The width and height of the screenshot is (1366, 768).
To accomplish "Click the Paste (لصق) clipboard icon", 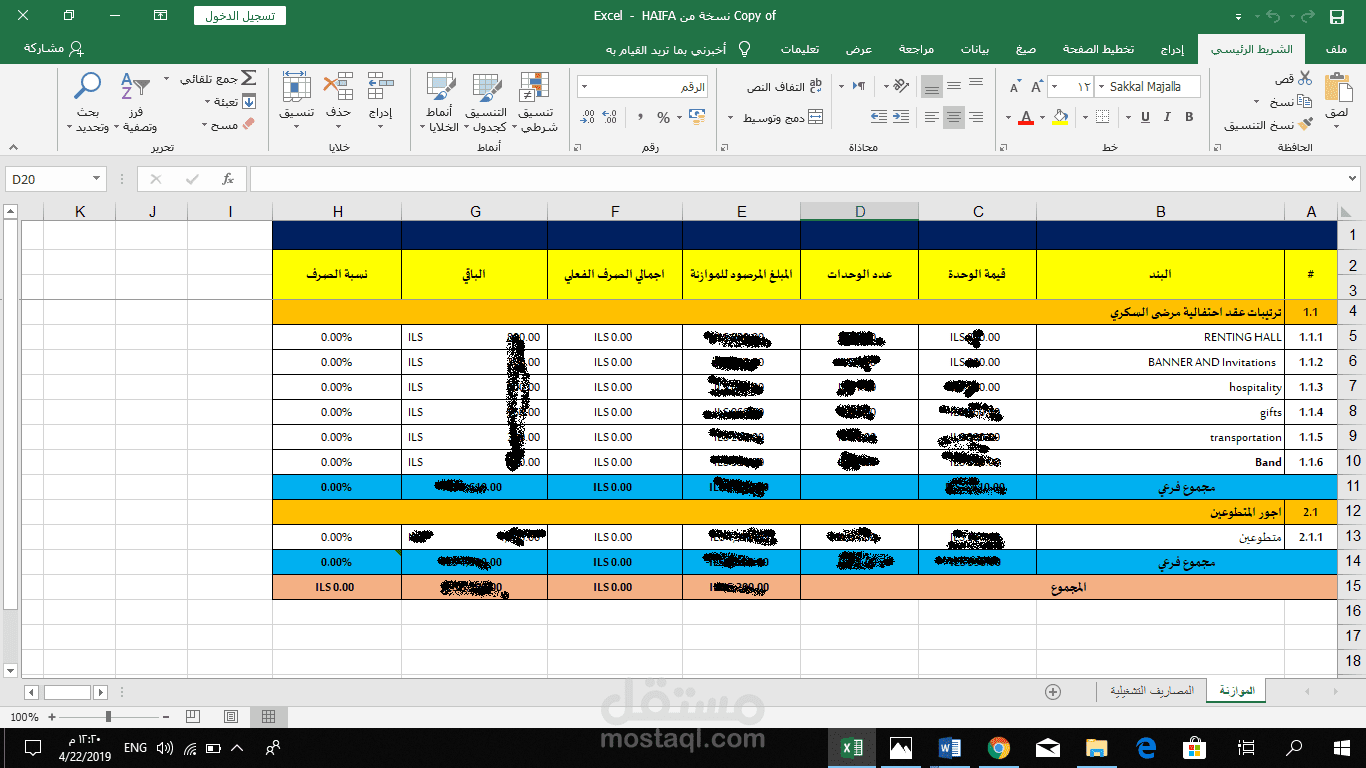I will click(1336, 87).
